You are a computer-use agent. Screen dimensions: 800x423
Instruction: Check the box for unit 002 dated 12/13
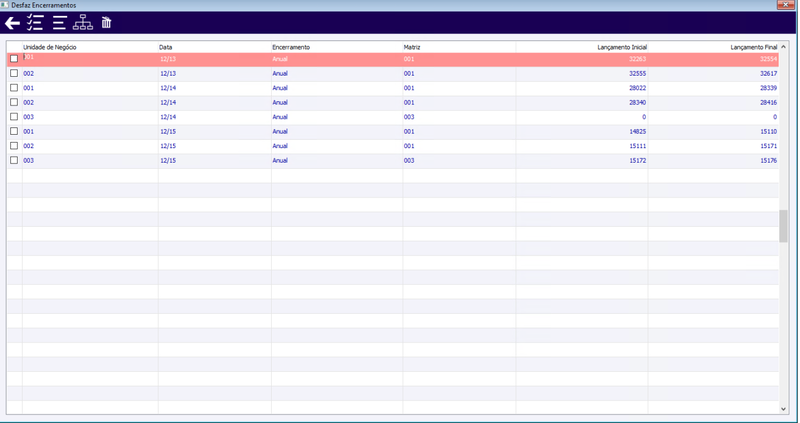click(x=14, y=73)
